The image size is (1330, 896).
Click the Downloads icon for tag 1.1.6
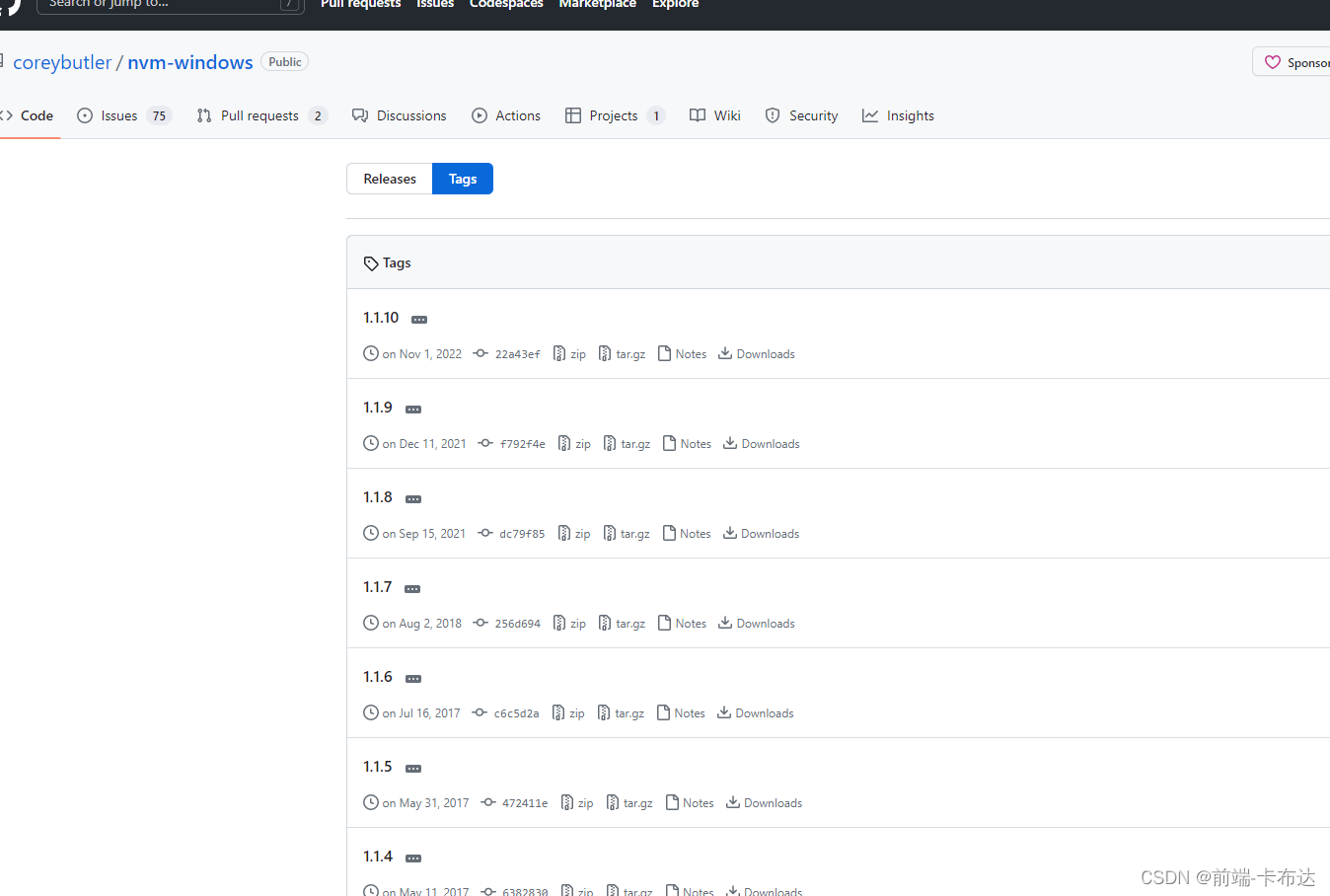[724, 712]
